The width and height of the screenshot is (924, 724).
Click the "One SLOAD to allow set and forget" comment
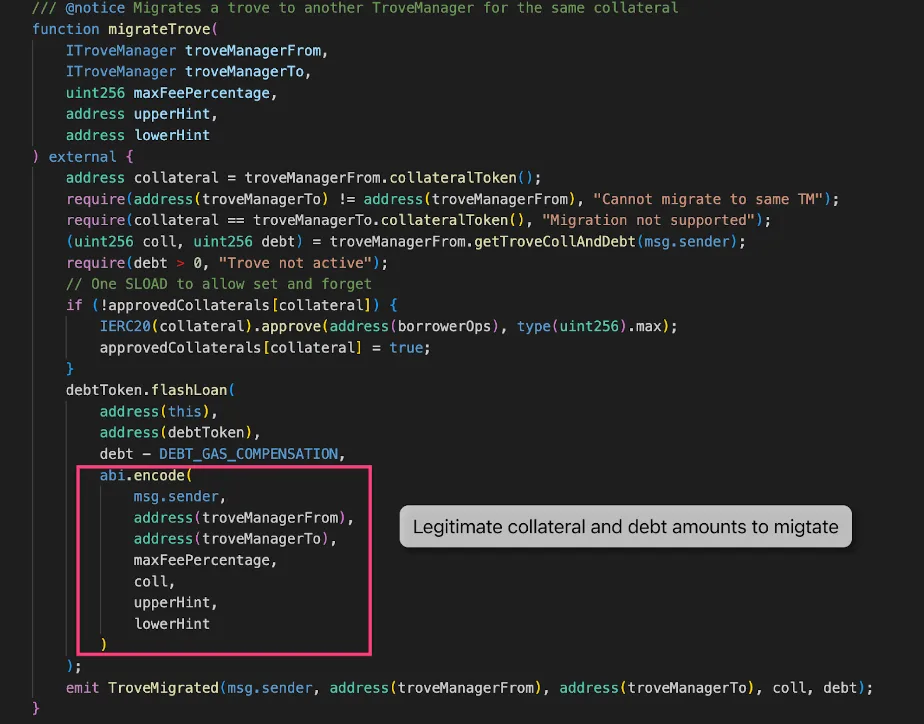219,284
